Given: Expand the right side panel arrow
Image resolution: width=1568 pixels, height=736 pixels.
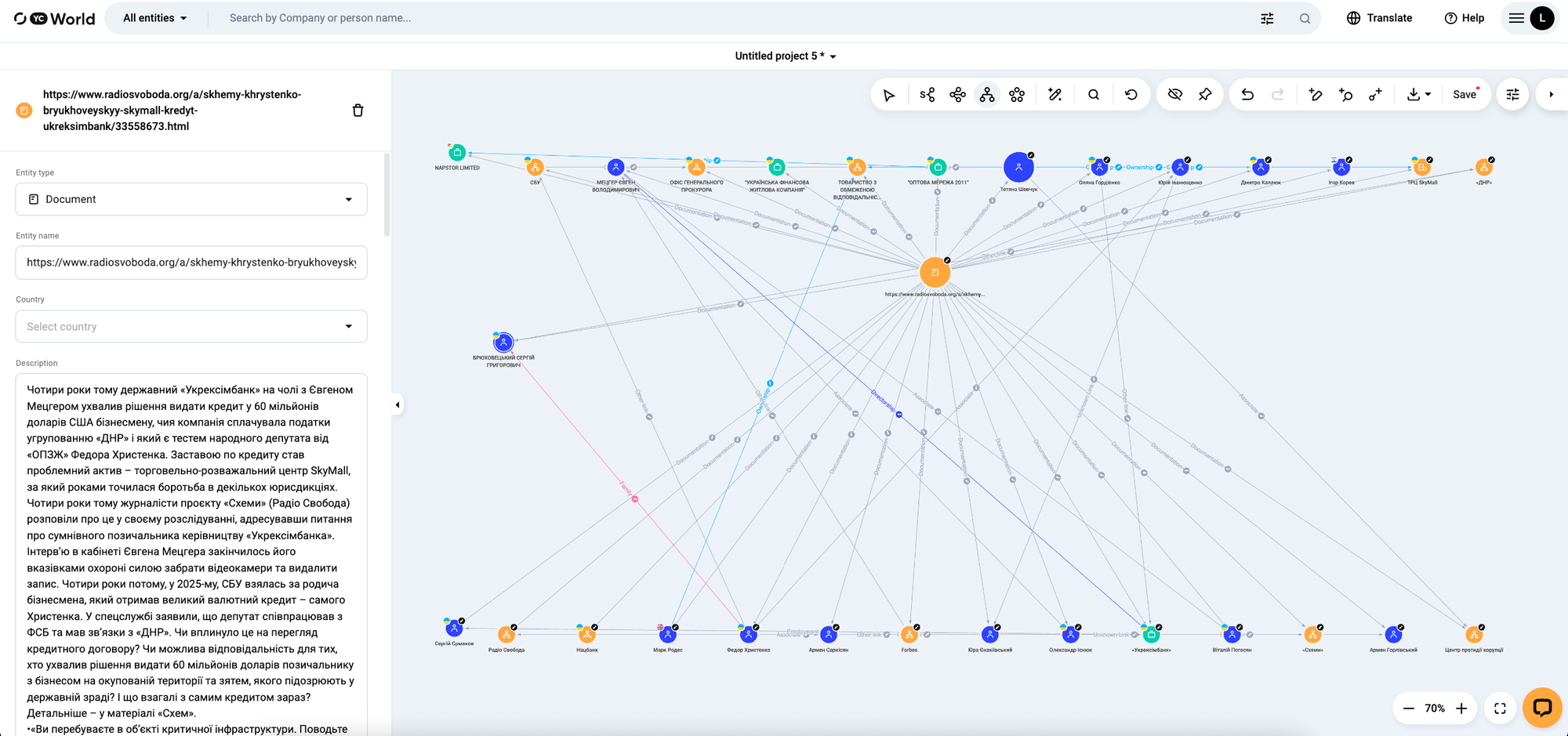Looking at the screenshot, I should pyautogui.click(x=1552, y=95).
